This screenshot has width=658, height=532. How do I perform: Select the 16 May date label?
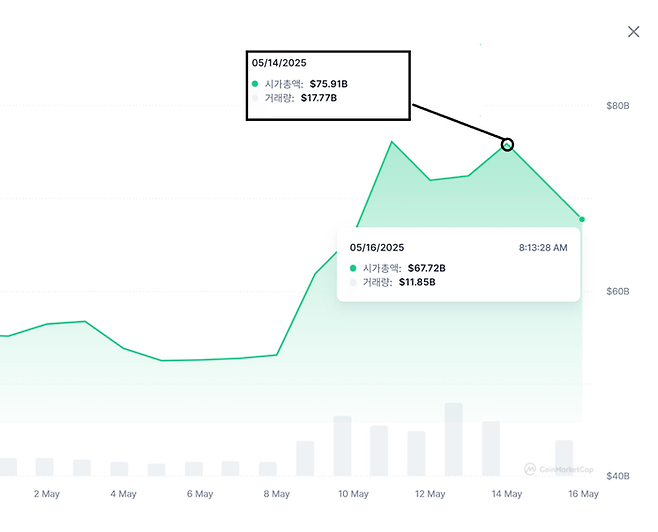tap(583, 494)
